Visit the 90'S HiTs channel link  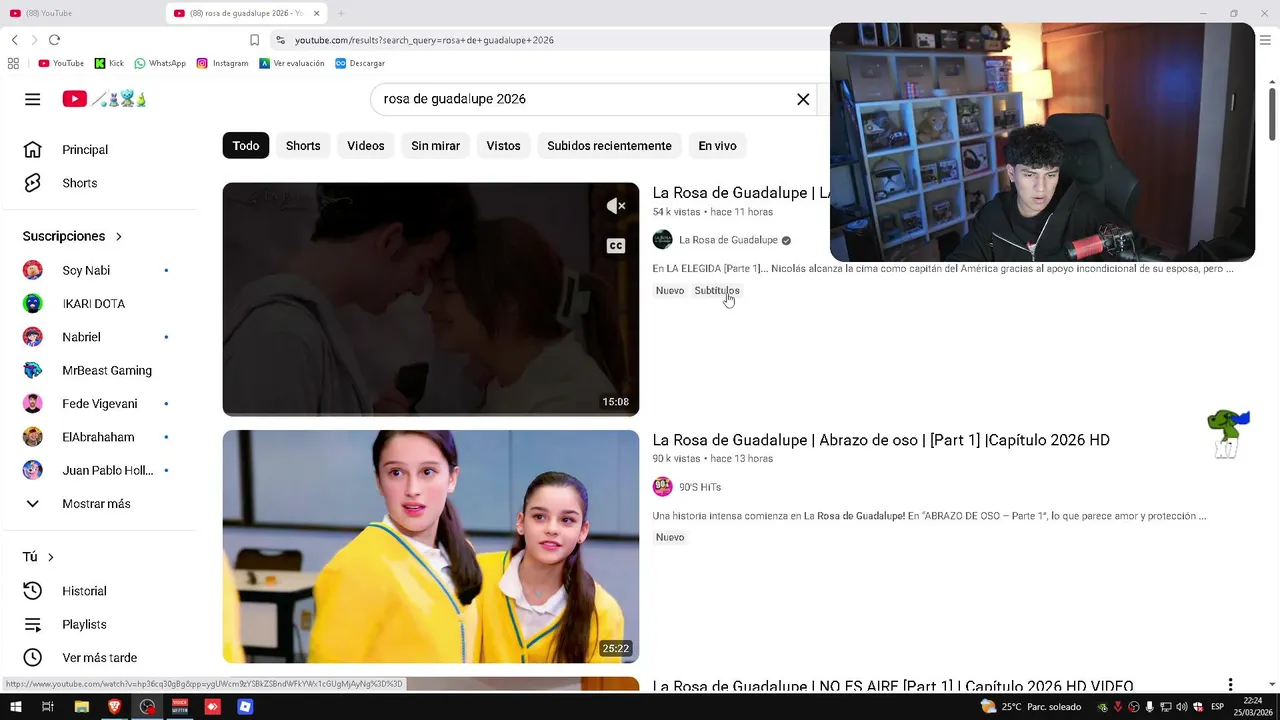[700, 487]
